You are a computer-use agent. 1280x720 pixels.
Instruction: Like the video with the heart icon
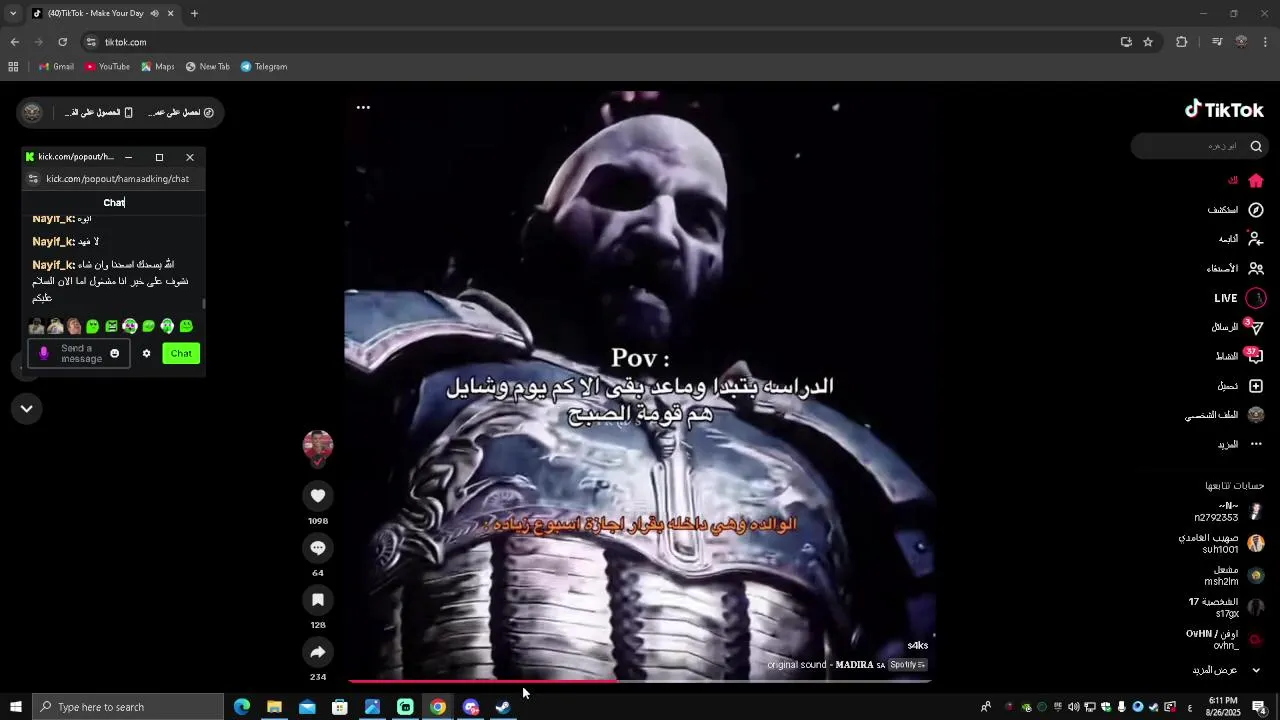(318, 496)
